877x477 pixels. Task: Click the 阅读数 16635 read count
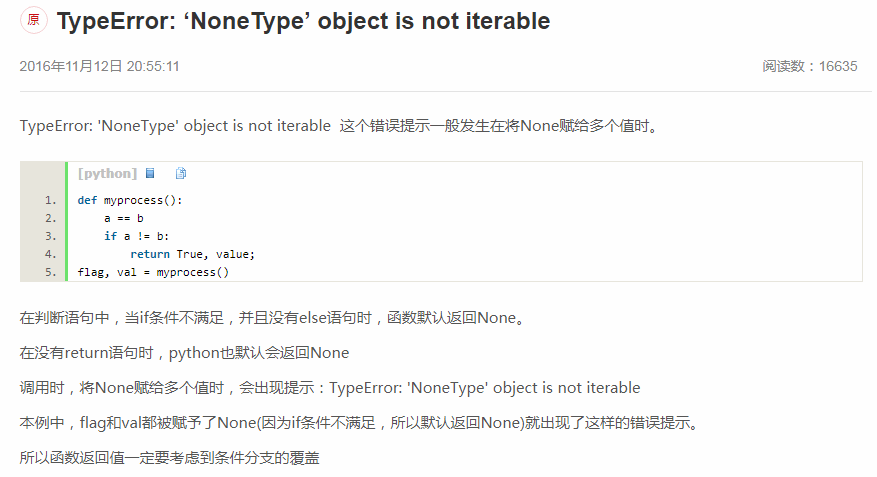pos(809,67)
